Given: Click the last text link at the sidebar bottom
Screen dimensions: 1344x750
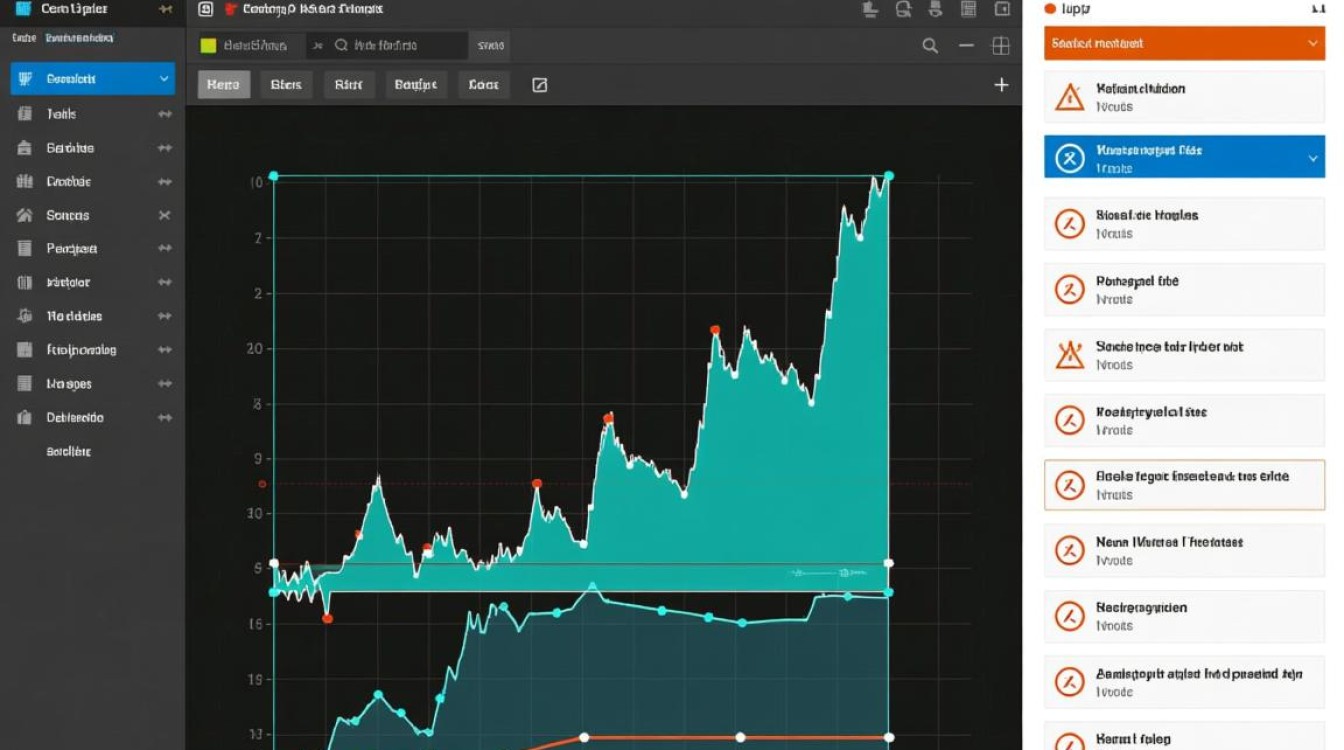Looking at the screenshot, I should (x=68, y=452).
